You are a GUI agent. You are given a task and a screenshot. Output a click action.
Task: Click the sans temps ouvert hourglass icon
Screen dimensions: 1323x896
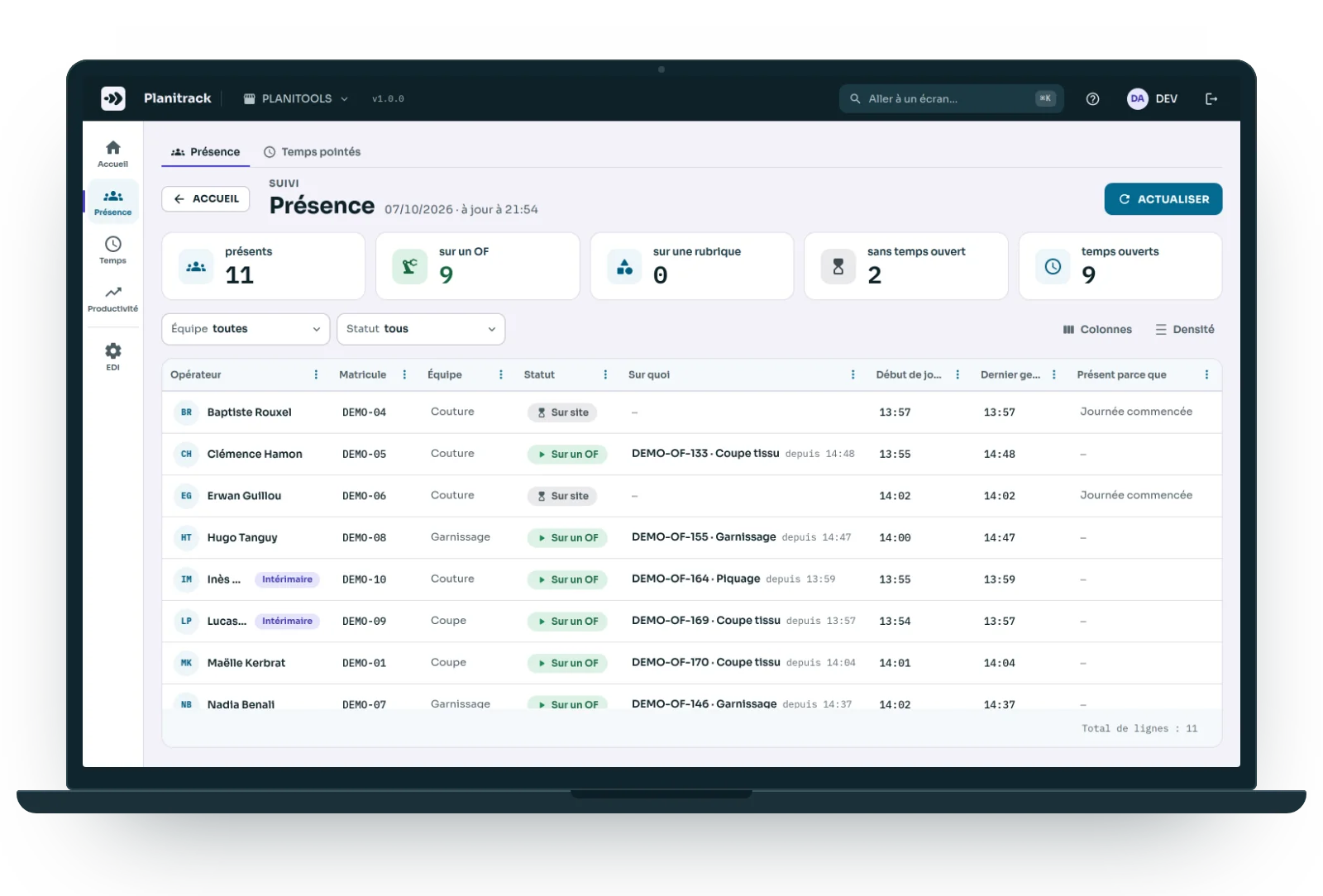click(x=838, y=267)
